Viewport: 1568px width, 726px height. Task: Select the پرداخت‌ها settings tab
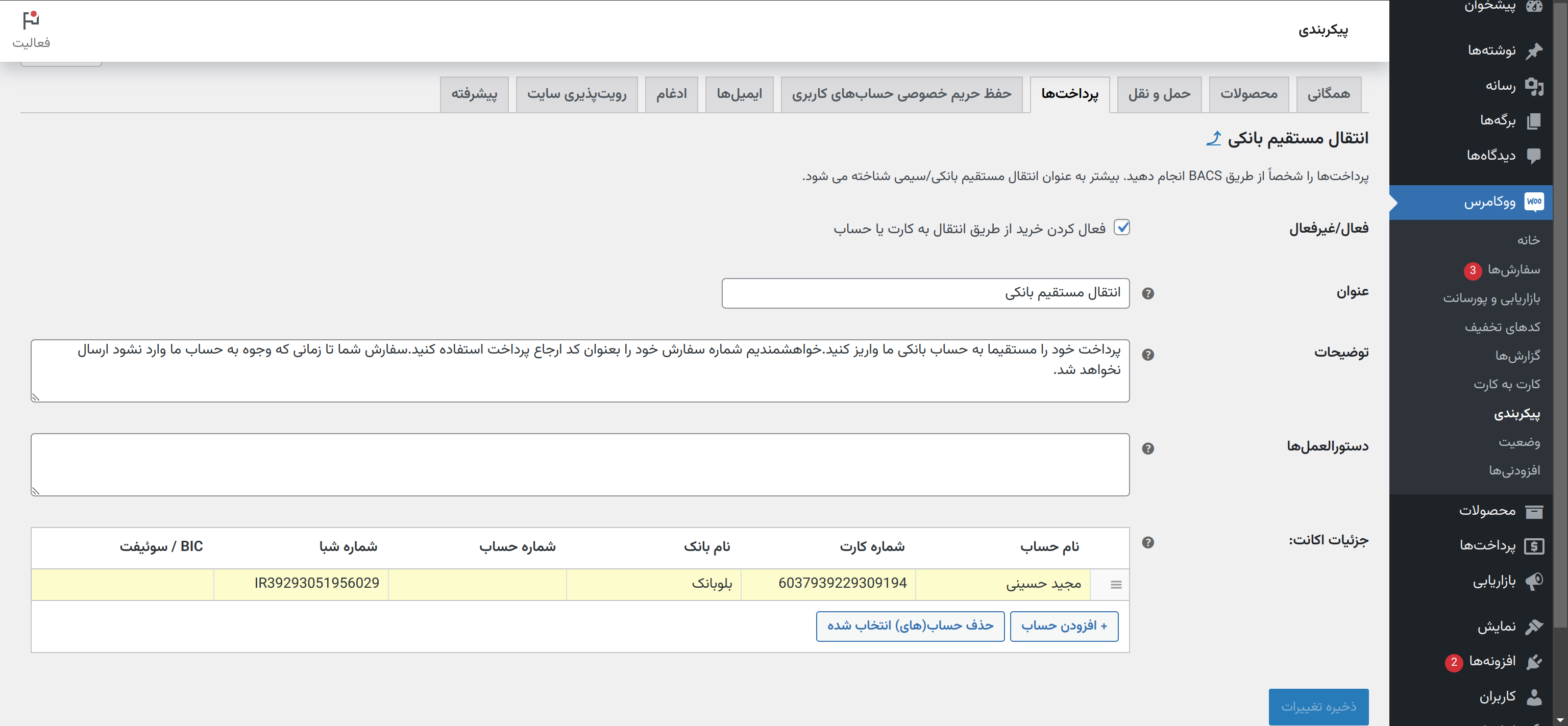[x=1070, y=94]
